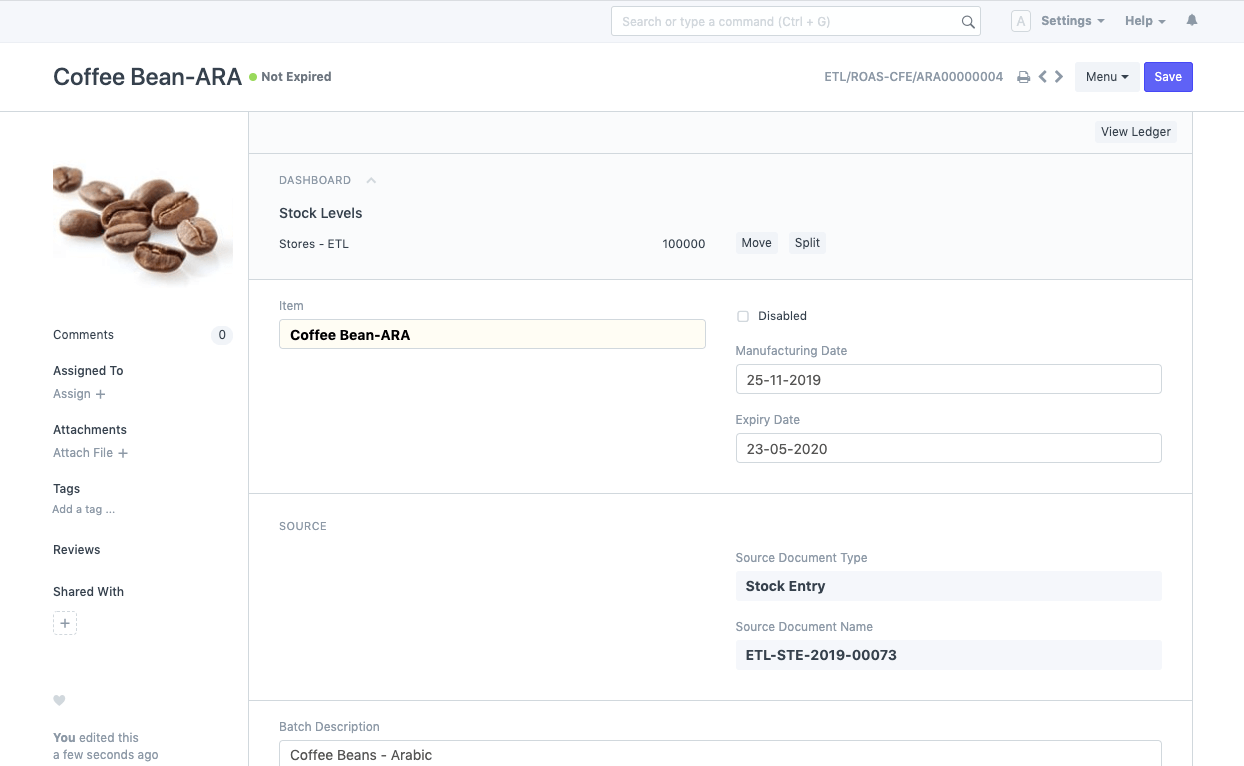This screenshot has height=766, width=1244.
Task: Click the View Ledger button
Action: pyautogui.click(x=1135, y=132)
